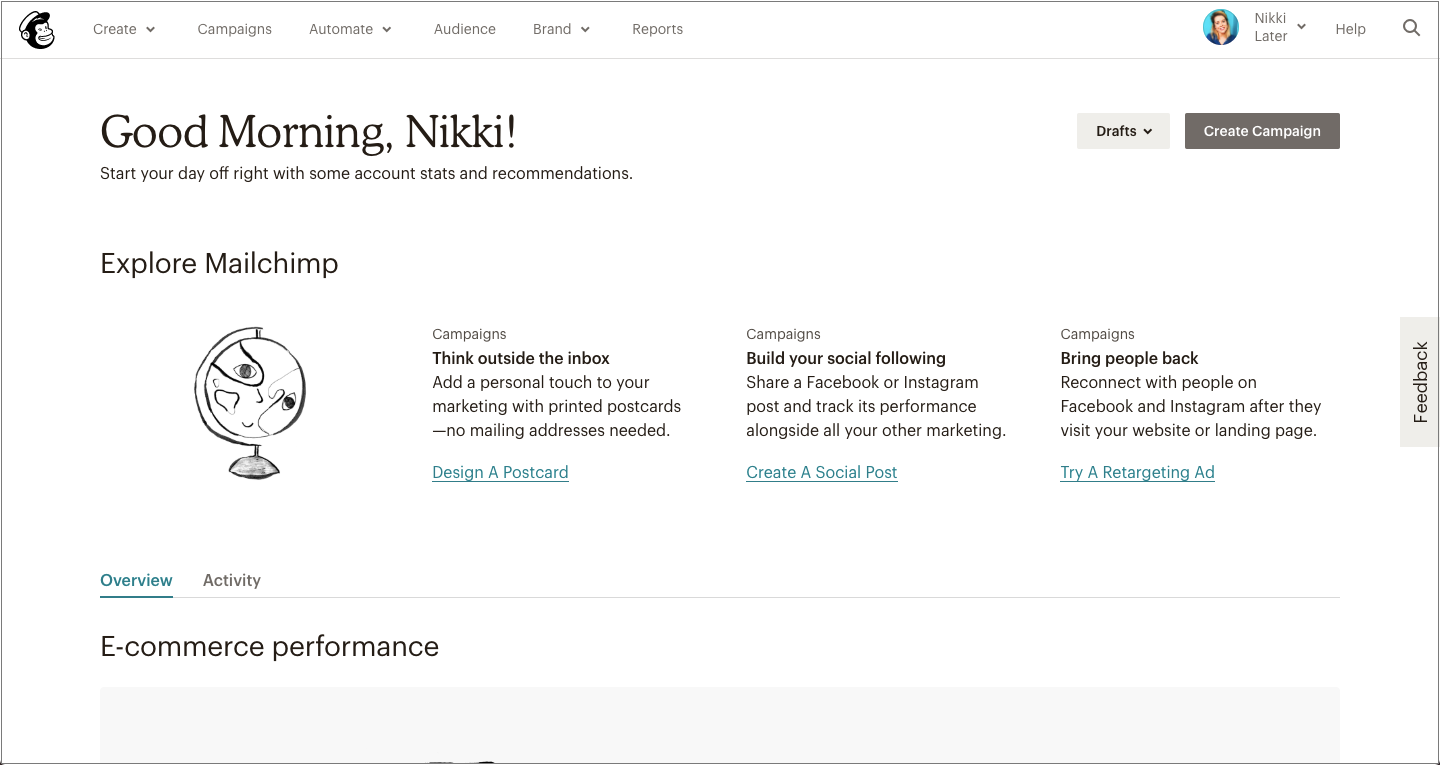This screenshot has height=765, width=1440.
Task: Click 'Bring people back' heading
Action: point(1129,358)
